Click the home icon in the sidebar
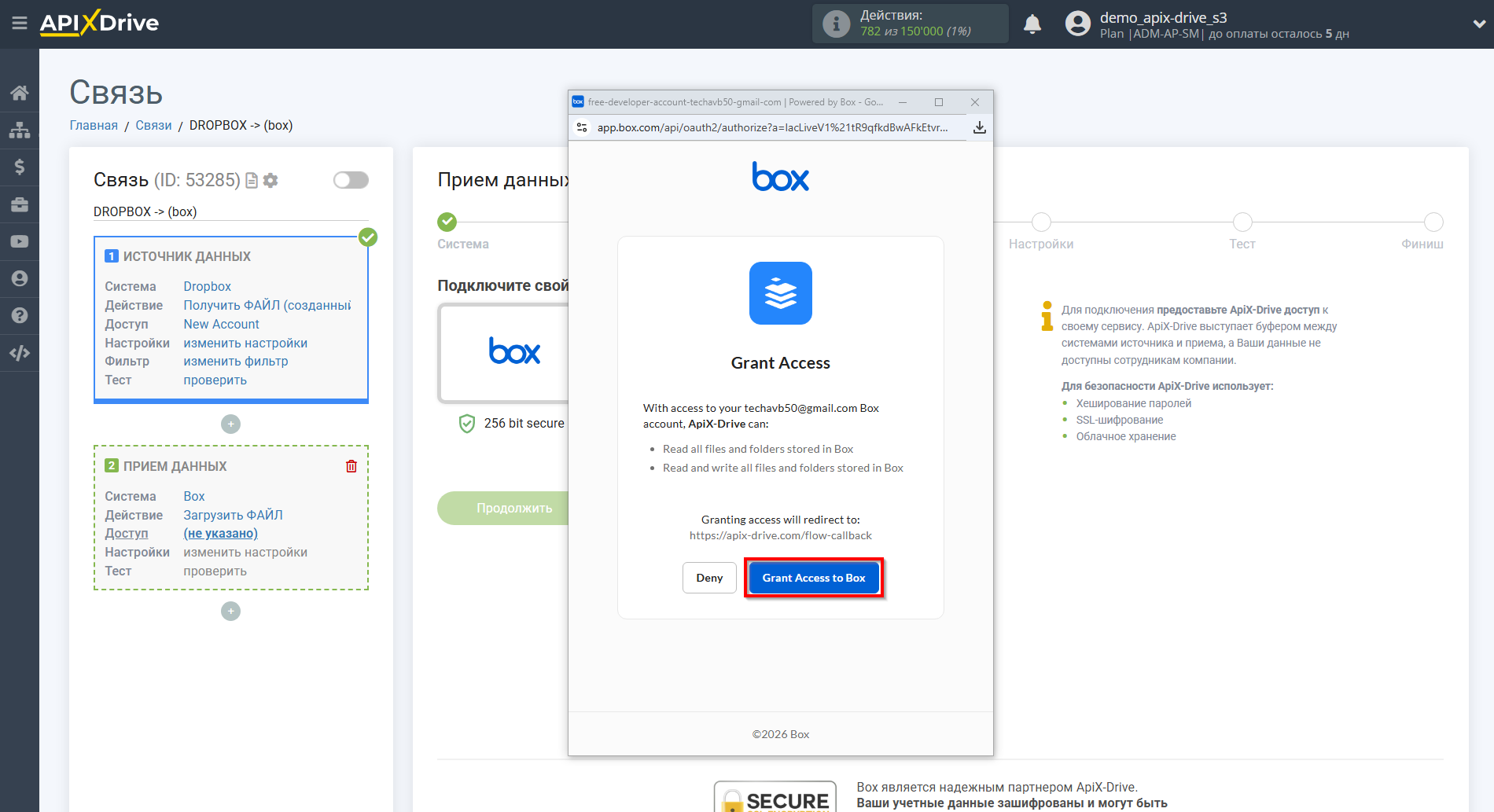 (x=20, y=93)
